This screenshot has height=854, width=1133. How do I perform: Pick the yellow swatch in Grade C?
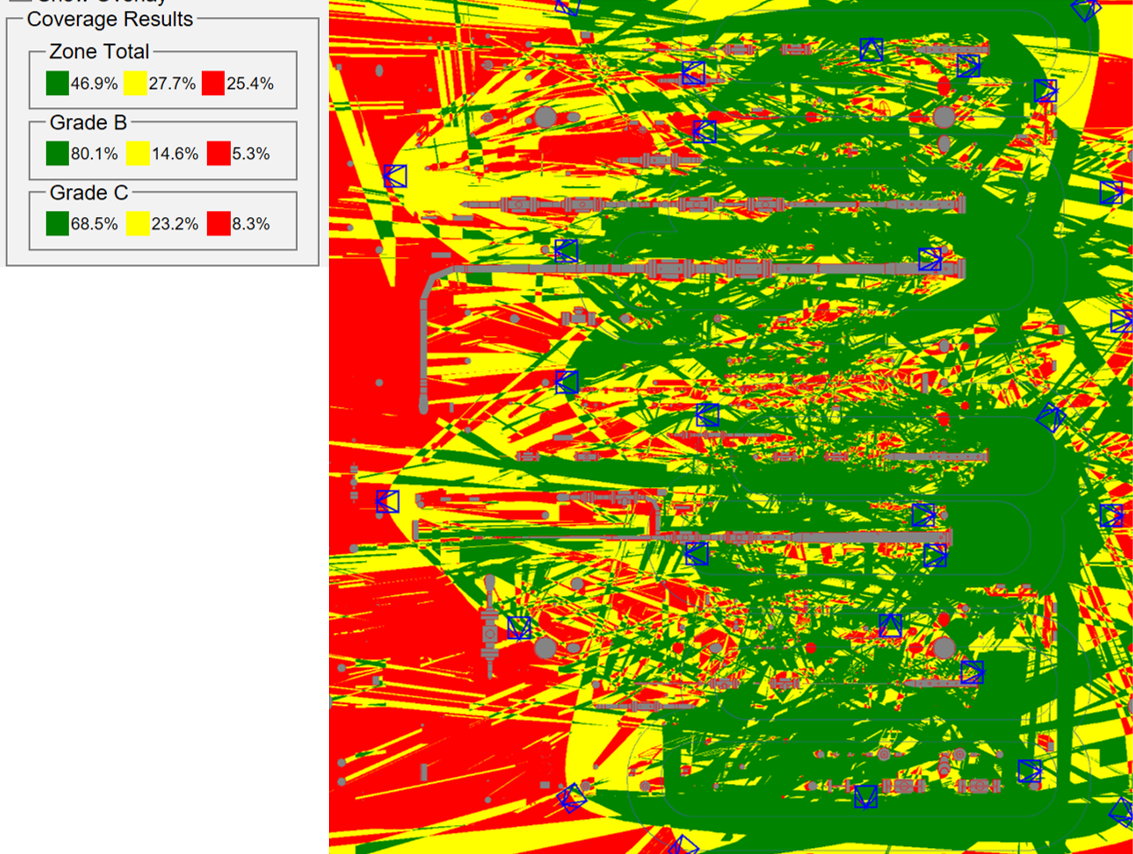pyautogui.click(x=137, y=223)
